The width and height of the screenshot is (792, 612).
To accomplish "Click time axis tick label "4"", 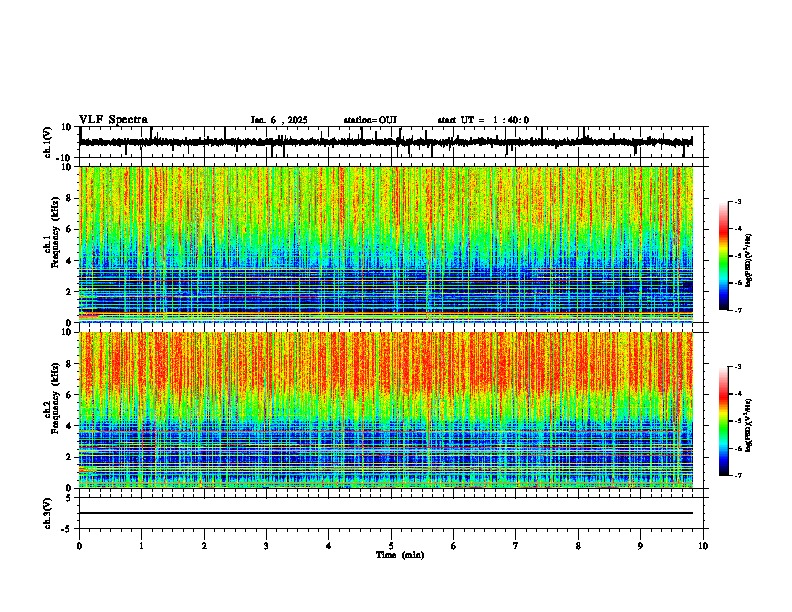I will click(329, 546).
